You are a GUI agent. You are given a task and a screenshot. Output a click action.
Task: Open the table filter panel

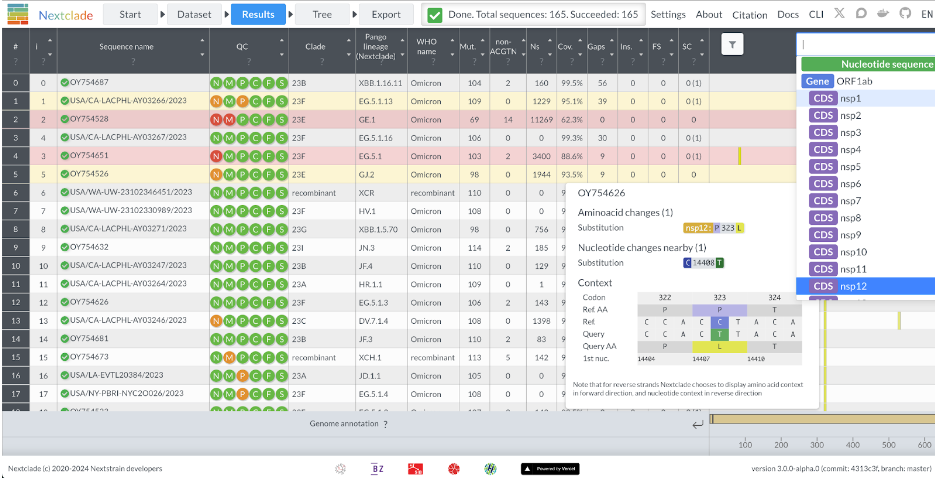click(x=732, y=44)
